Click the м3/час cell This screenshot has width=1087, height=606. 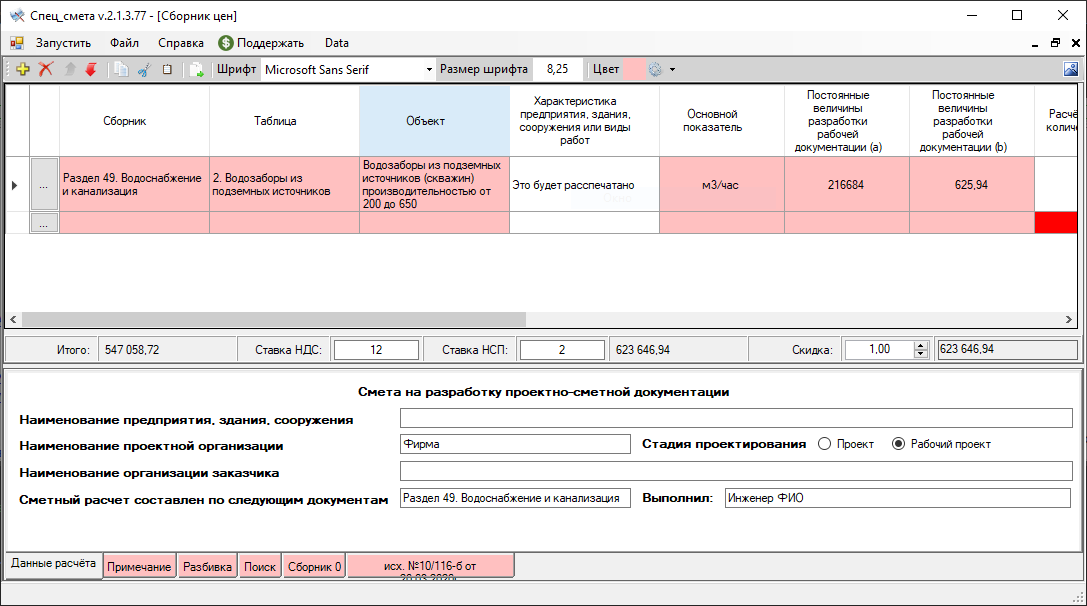point(722,185)
